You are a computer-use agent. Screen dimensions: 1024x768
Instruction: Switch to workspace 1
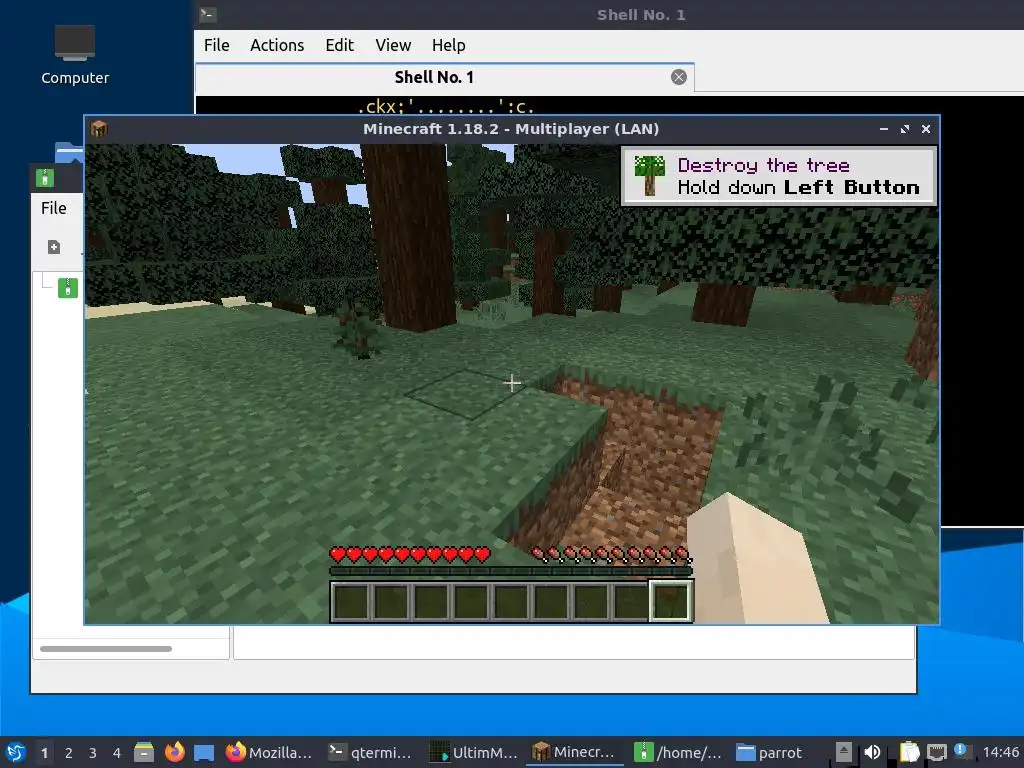click(44, 753)
